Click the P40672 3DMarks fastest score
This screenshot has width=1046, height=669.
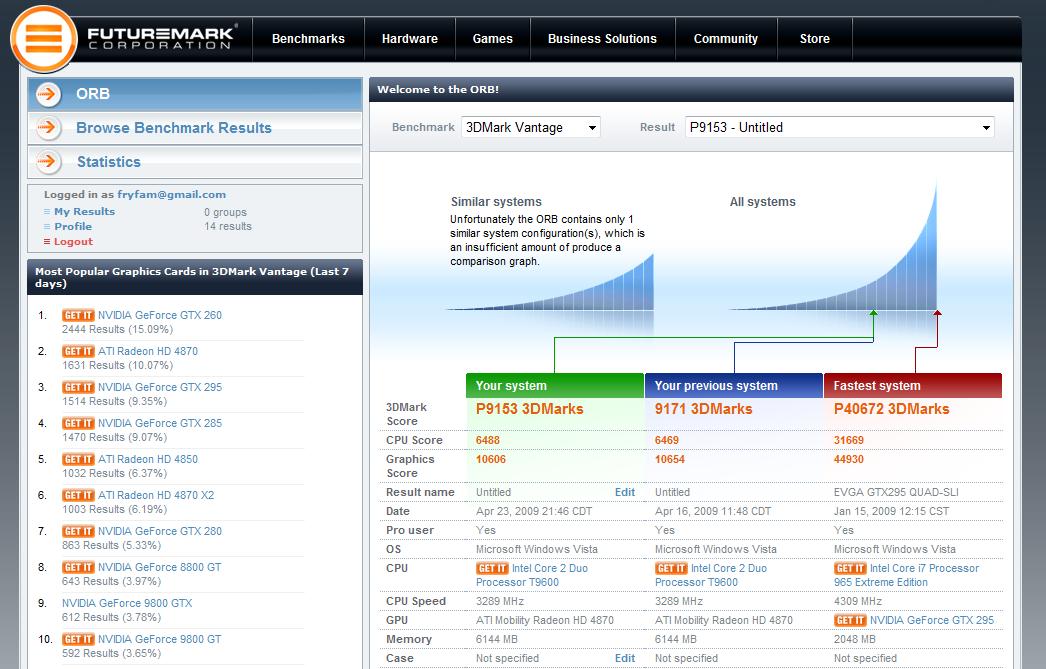pyautogui.click(x=891, y=410)
